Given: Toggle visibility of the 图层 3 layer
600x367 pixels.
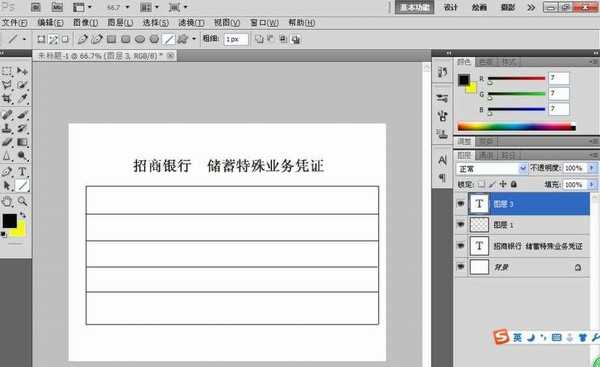Looking at the screenshot, I should [461, 204].
